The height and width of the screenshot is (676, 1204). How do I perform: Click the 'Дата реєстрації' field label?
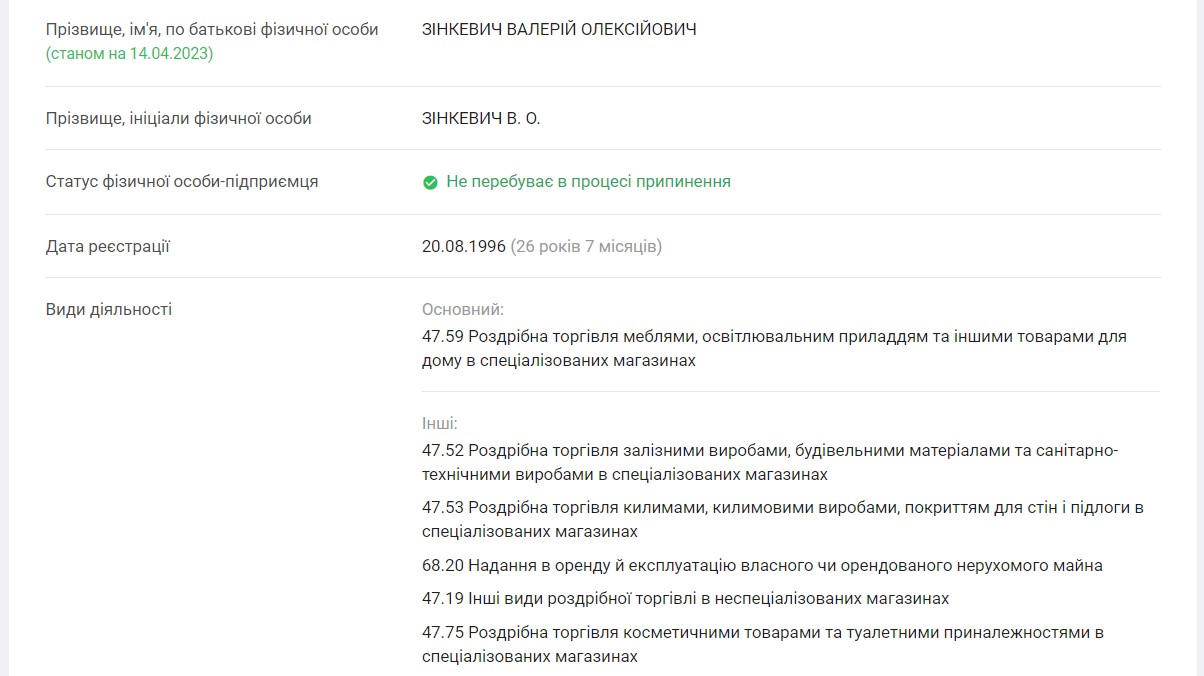pyautogui.click(x=108, y=246)
